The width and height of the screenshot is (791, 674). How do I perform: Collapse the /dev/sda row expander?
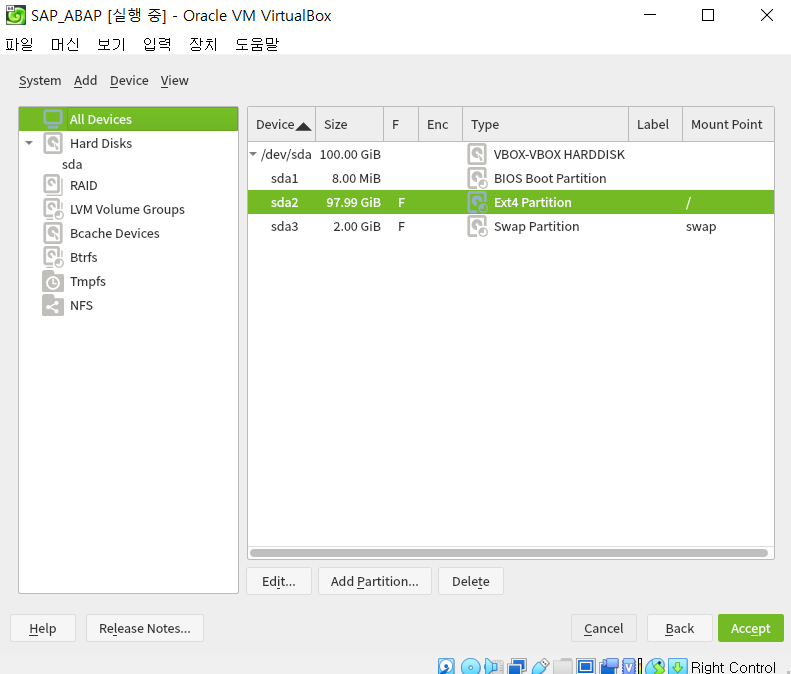[254, 154]
